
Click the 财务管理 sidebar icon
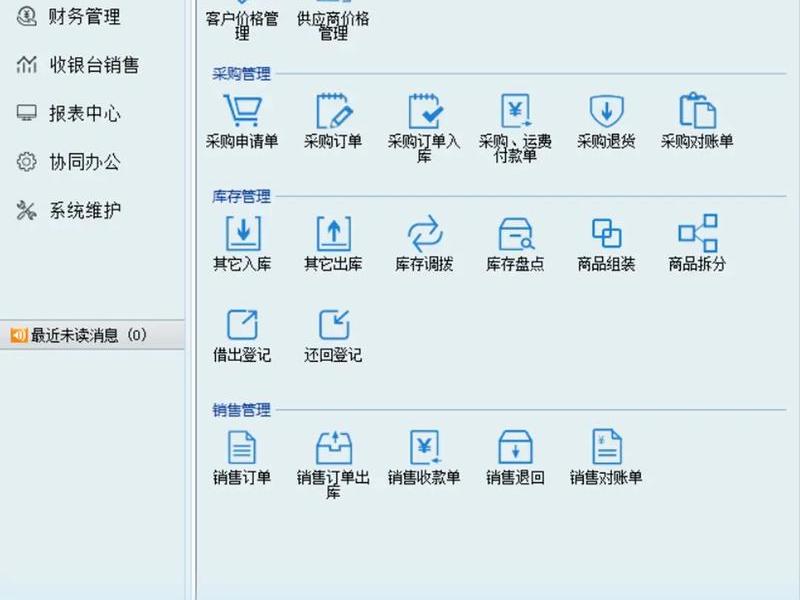(27, 16)
